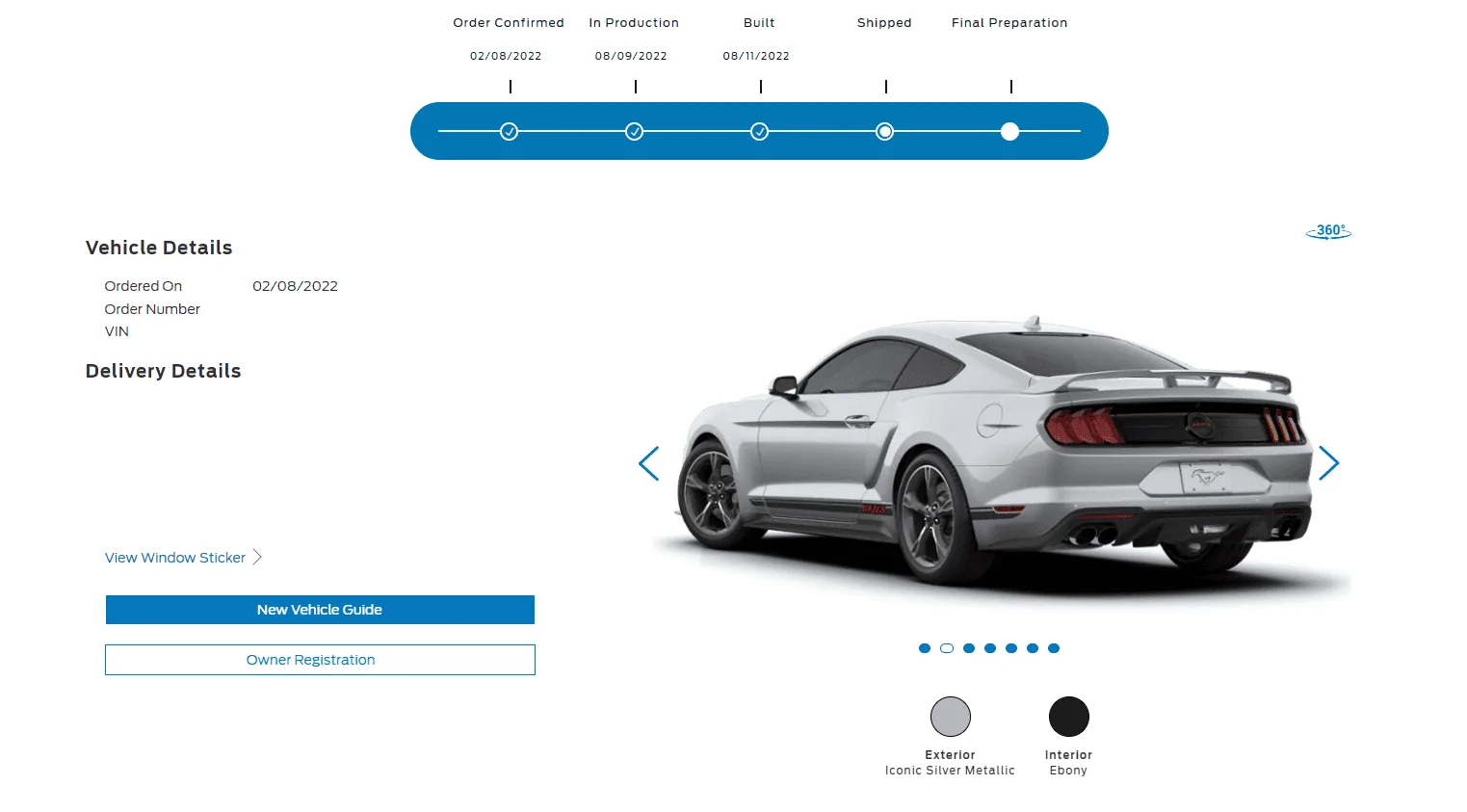Click the Vehicle Details heading
Screen dimensions: 1467x812
pos(159,248)
